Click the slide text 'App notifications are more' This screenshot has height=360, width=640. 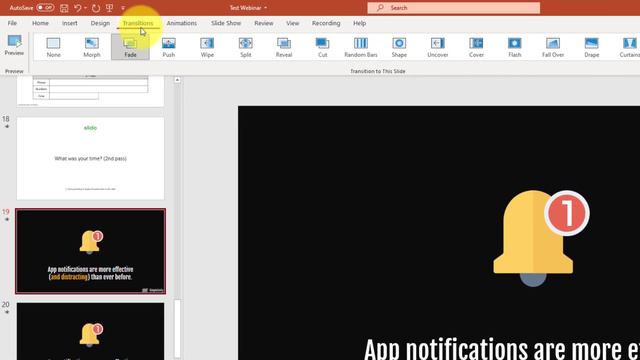point(502,349)
